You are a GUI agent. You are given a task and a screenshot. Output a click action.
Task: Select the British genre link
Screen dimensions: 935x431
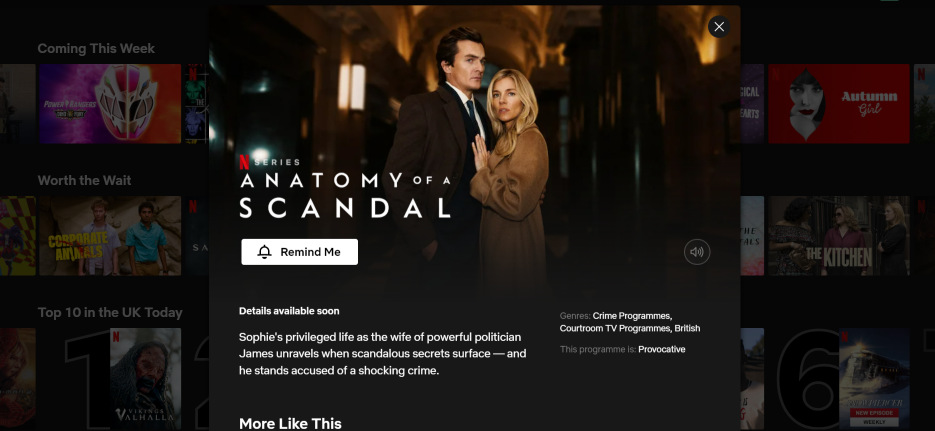click(x=688, y=328)
